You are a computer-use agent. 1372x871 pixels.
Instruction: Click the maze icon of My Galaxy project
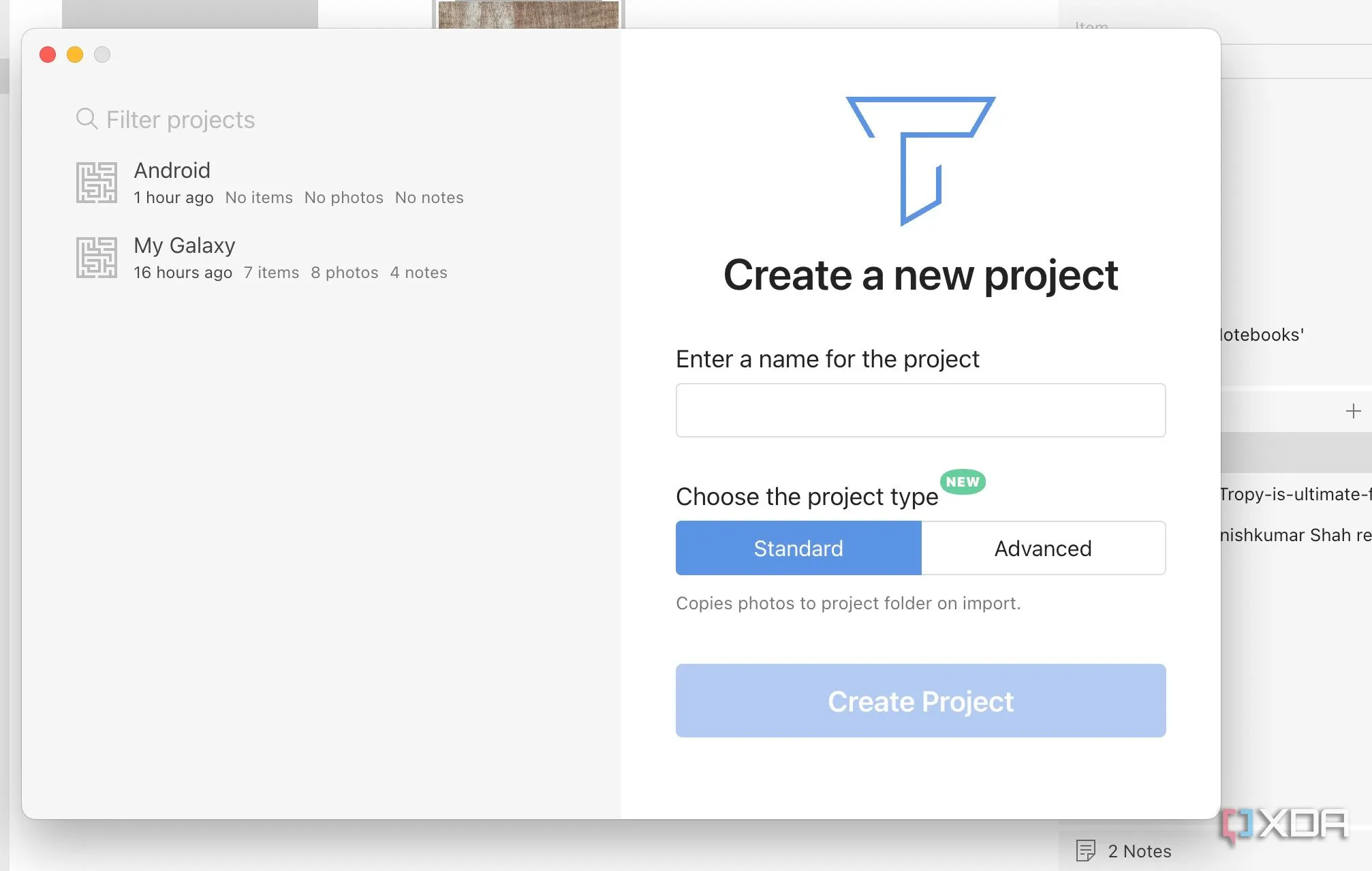96,258
